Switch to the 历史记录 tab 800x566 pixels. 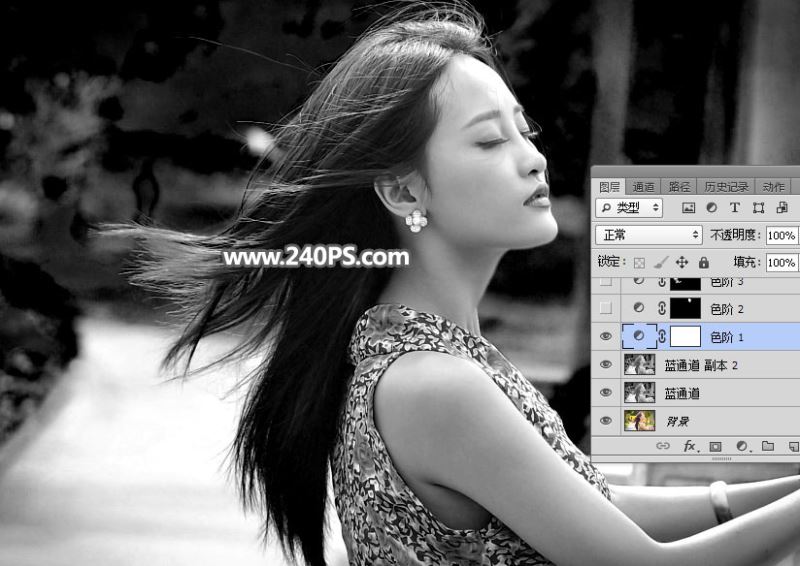point(726,187)
